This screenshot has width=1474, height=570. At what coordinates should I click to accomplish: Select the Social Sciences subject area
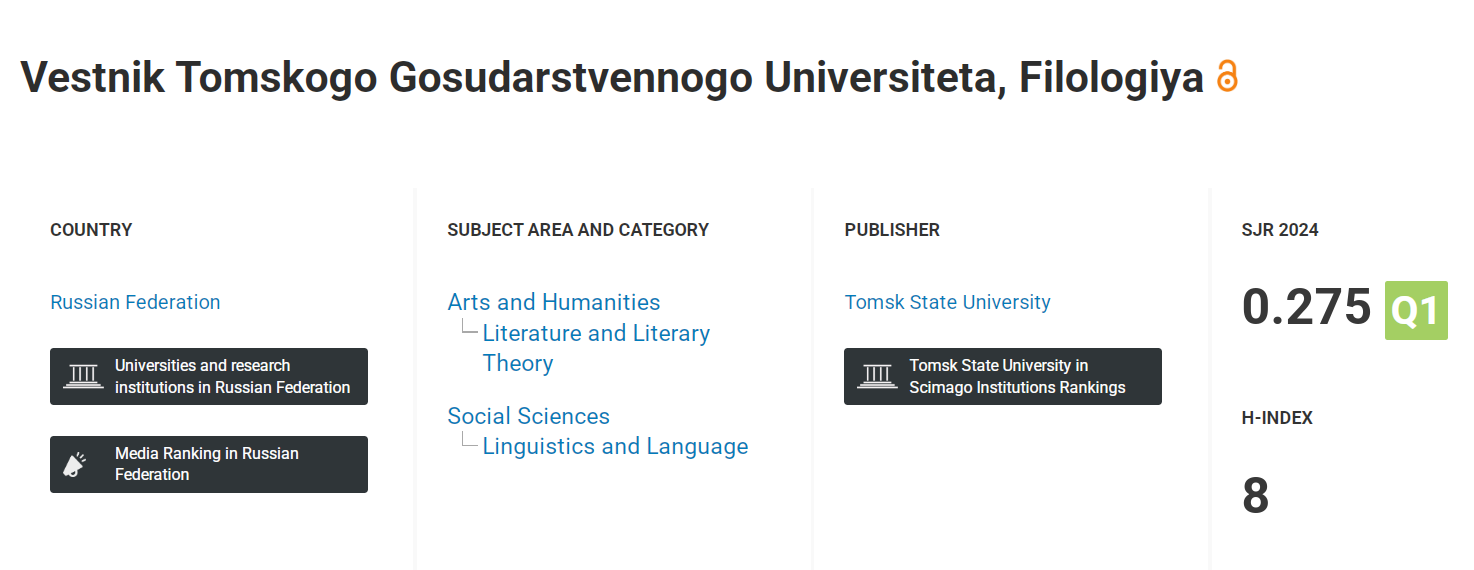[x=529, y=416]
